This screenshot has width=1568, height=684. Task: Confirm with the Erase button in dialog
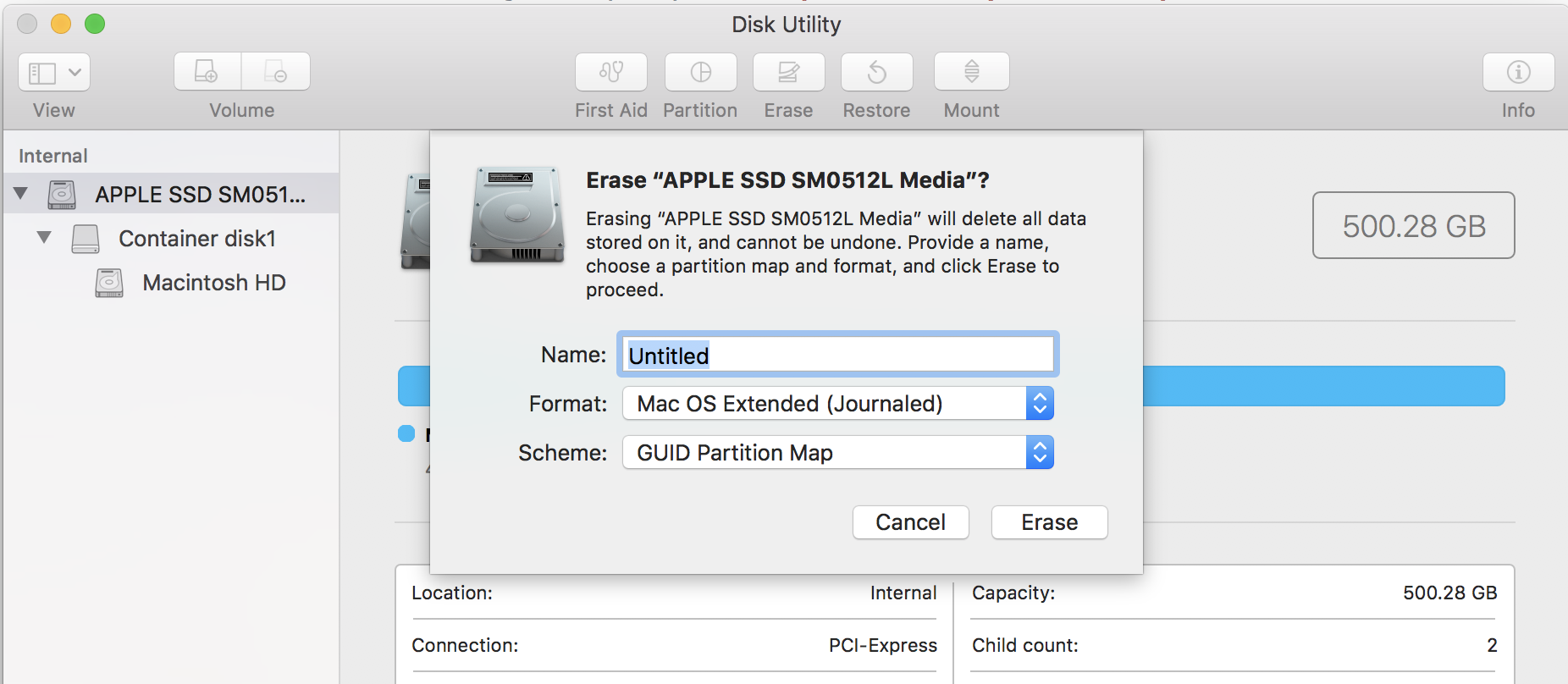click(x=1050, y=522)
